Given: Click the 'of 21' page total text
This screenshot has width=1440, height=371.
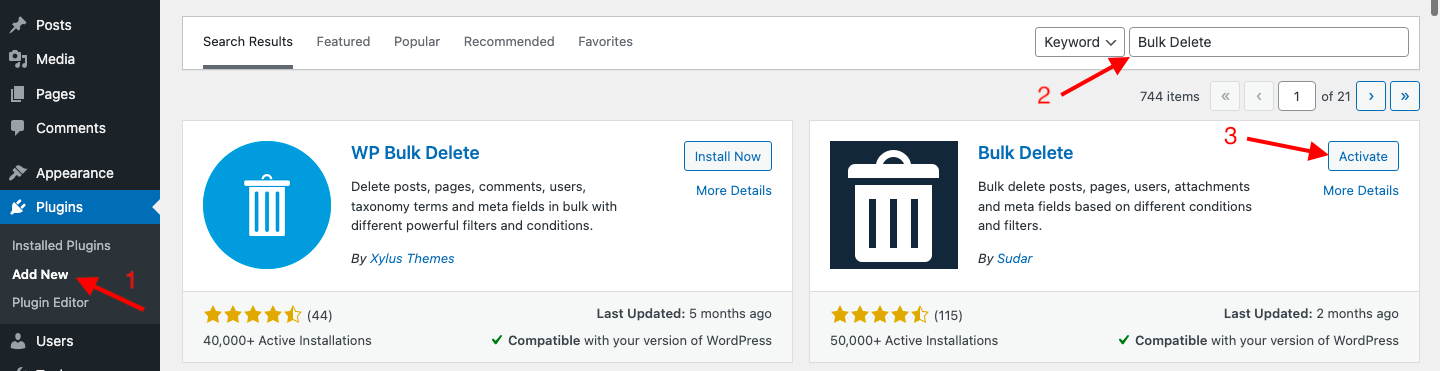Looking at the screenshot, I should tap(1336, 96).
